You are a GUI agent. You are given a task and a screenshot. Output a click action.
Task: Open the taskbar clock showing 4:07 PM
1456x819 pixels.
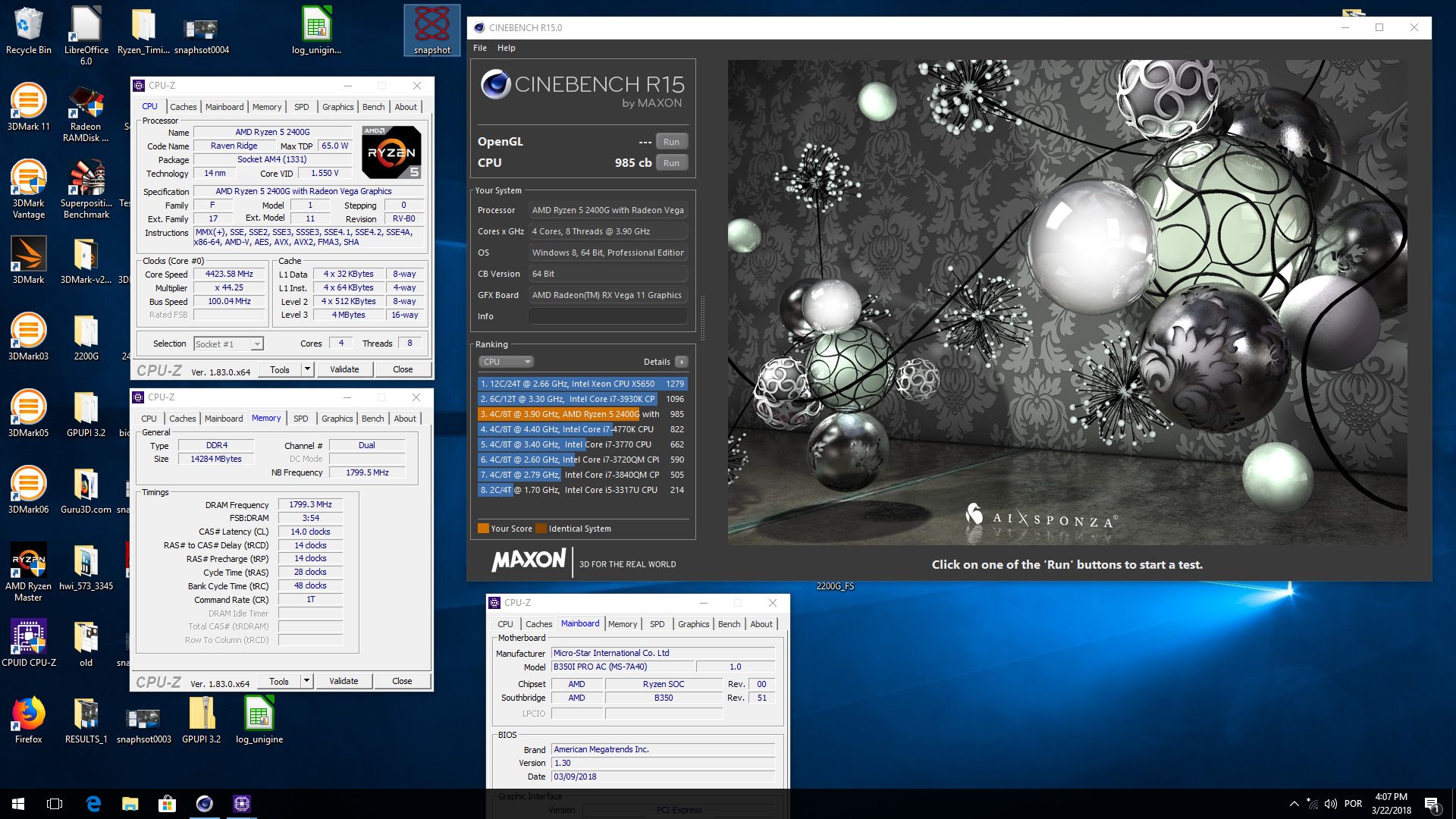[1392, 804]
